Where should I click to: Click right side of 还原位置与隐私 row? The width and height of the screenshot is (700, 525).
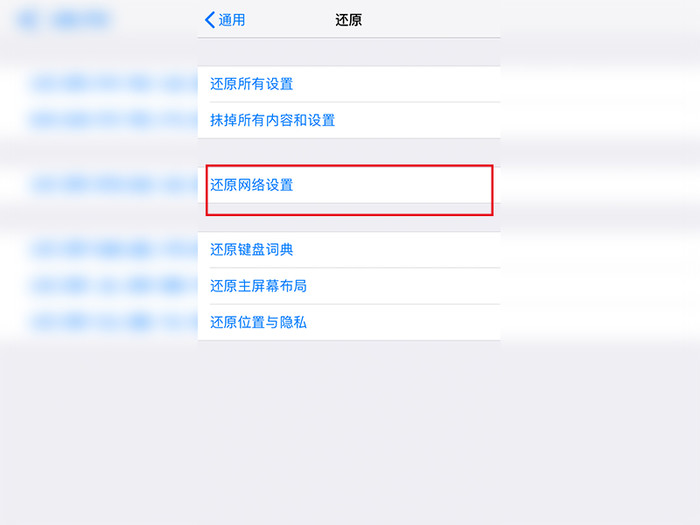[403, 322]
